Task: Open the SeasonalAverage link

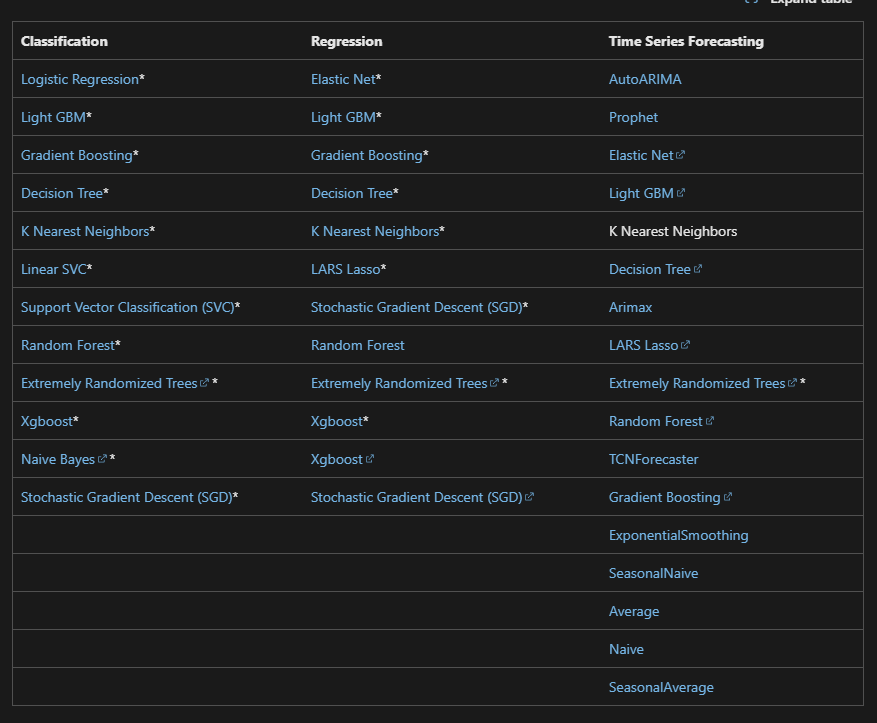Action: [x=661, y=688]
